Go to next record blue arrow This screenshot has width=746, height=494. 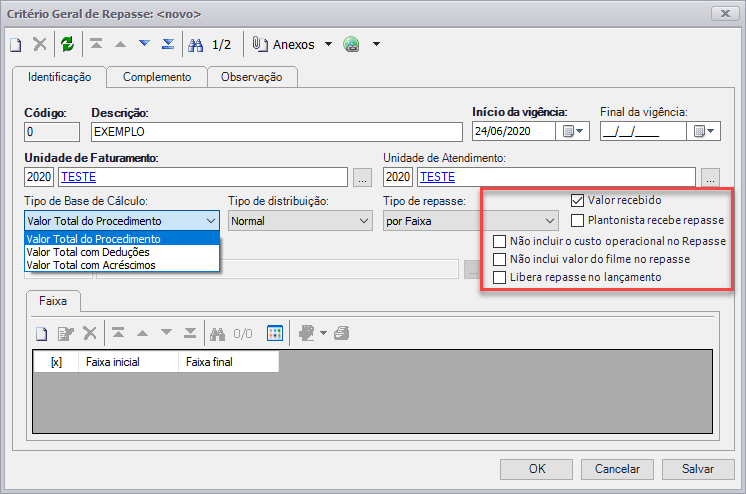tap(144, 44)
